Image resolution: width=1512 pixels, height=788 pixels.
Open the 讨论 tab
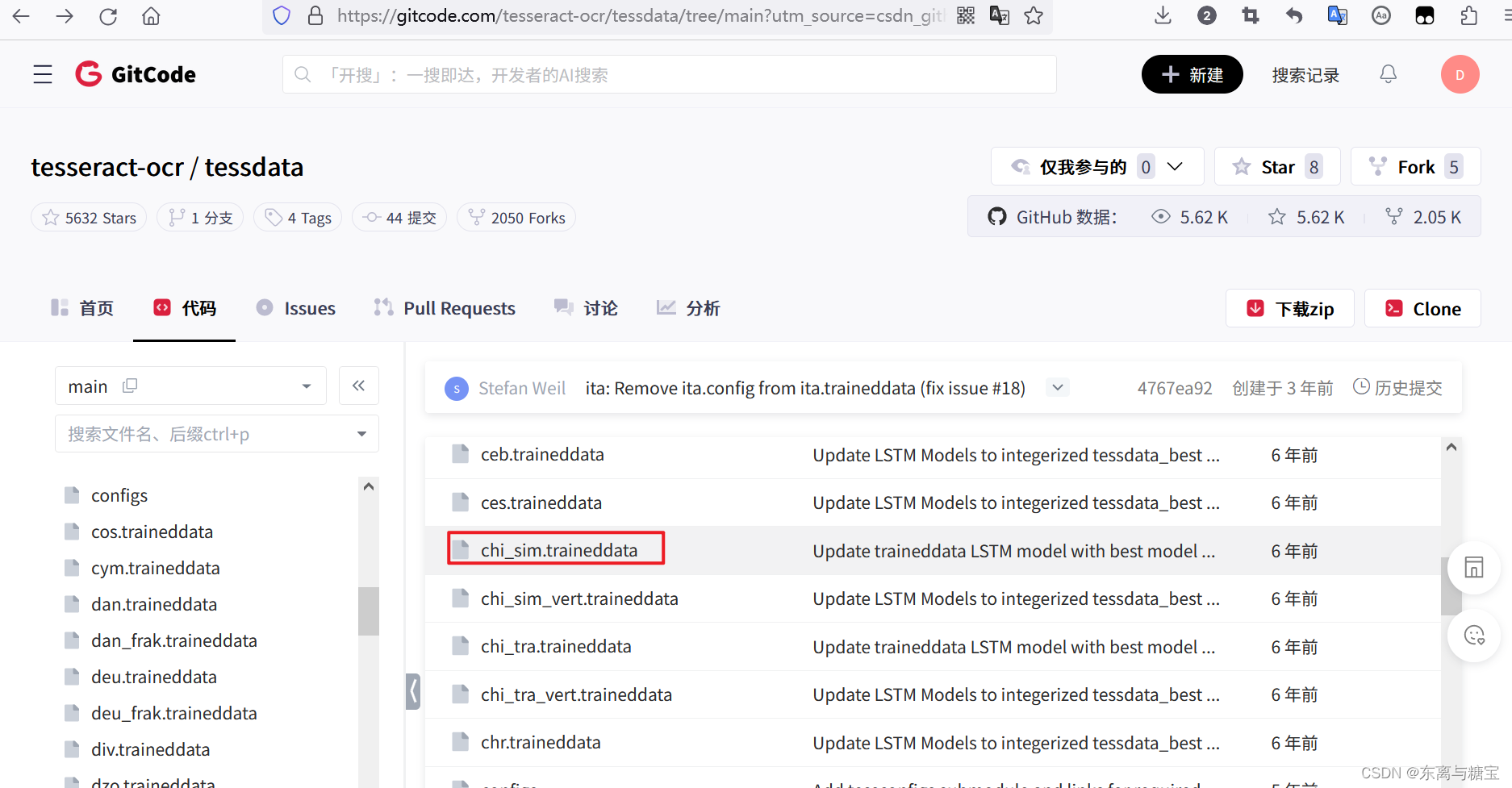point(586,308)
